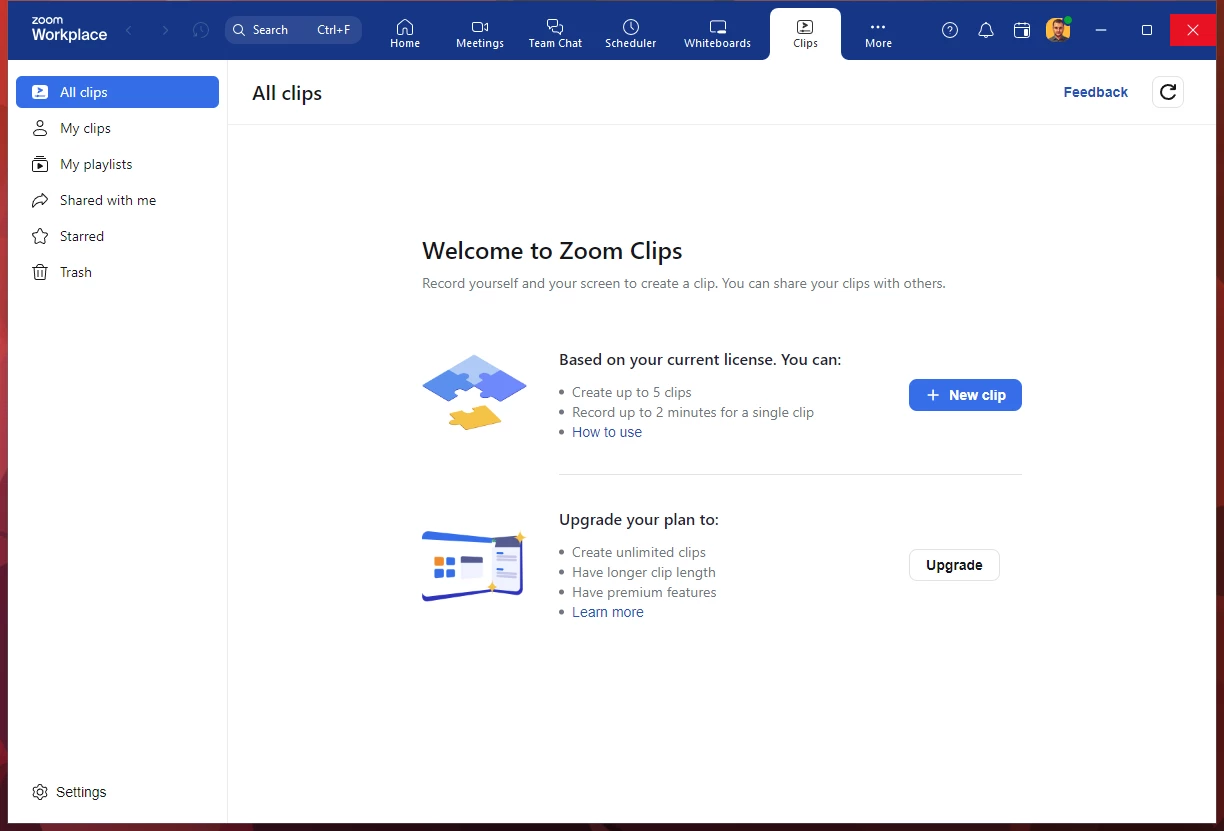1224x831 pixels.
Task: Click 'Create up to 5 clips' text
Action: [632, 392]
